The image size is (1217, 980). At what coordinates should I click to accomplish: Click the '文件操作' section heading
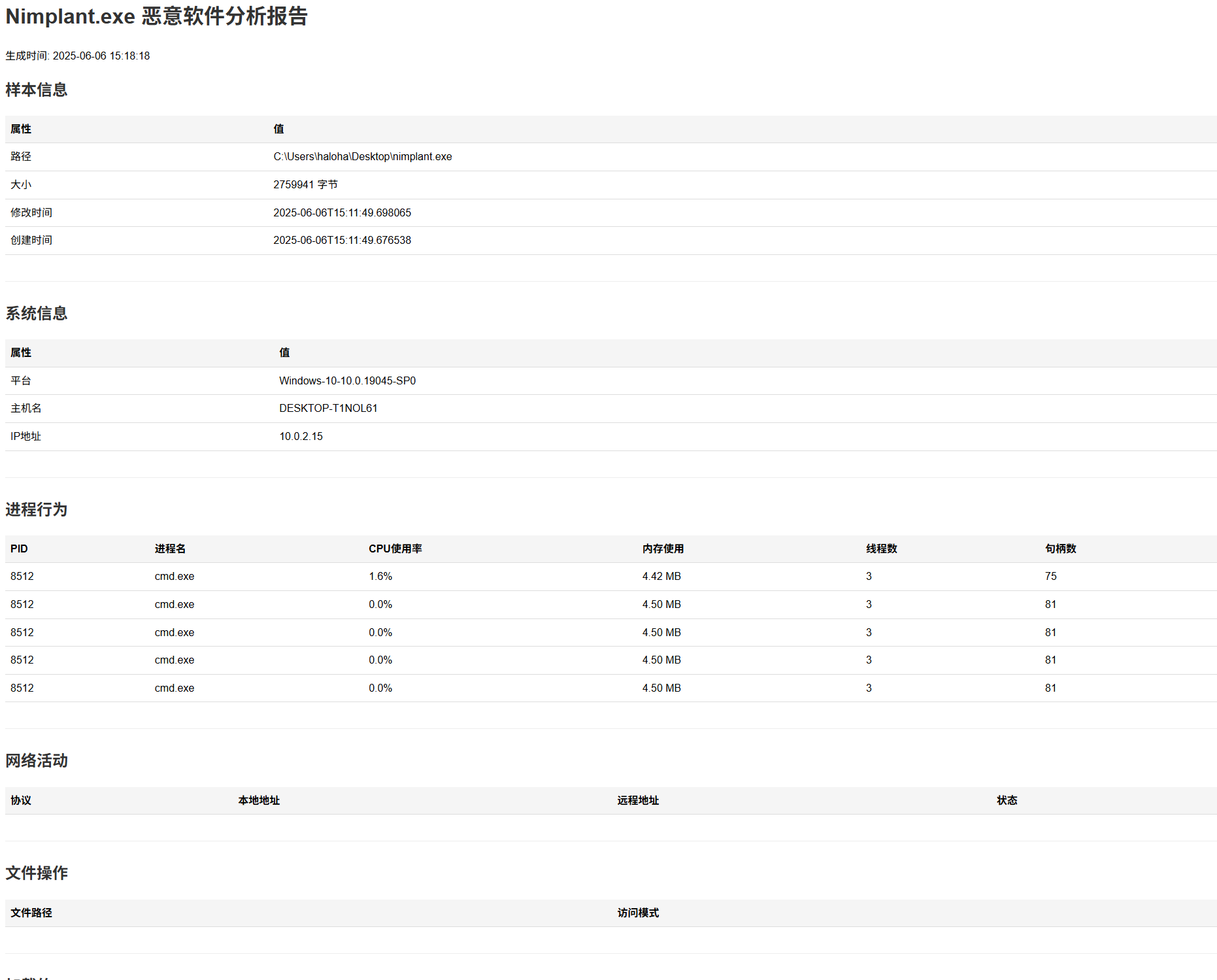[37, 873]
